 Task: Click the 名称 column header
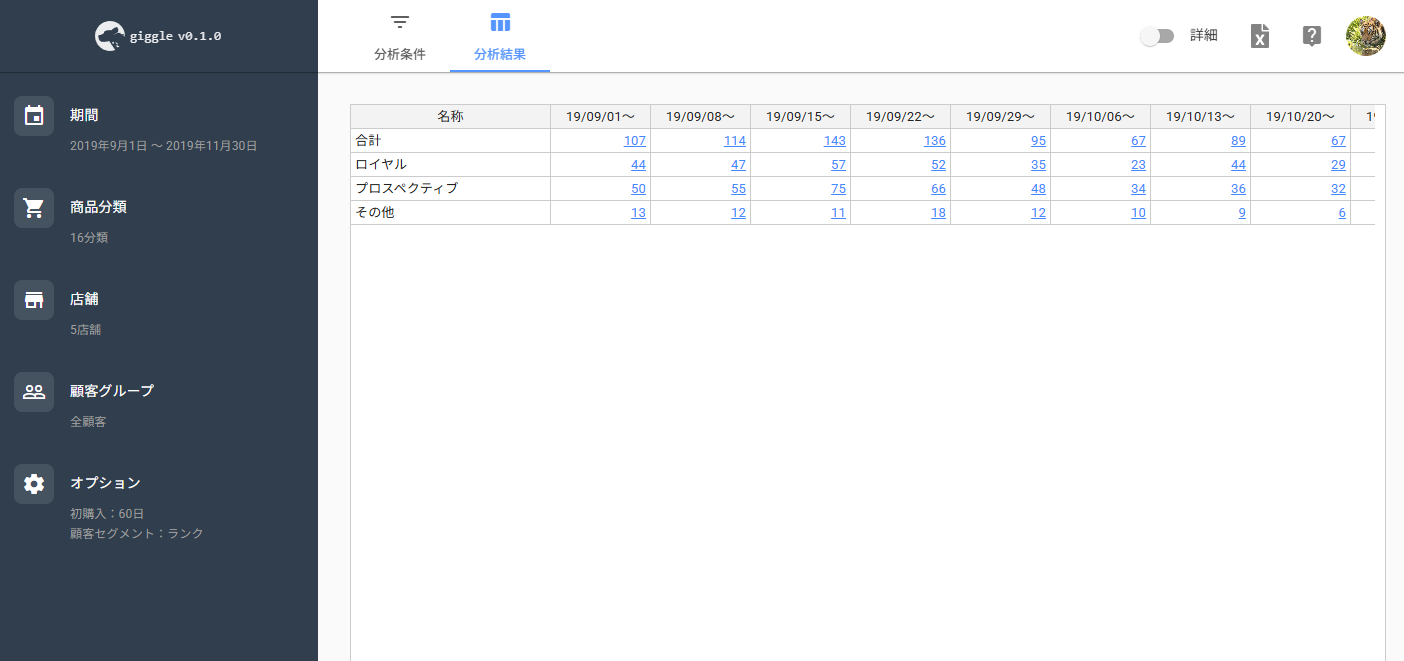pyautogui.click(x=450, y=117)
